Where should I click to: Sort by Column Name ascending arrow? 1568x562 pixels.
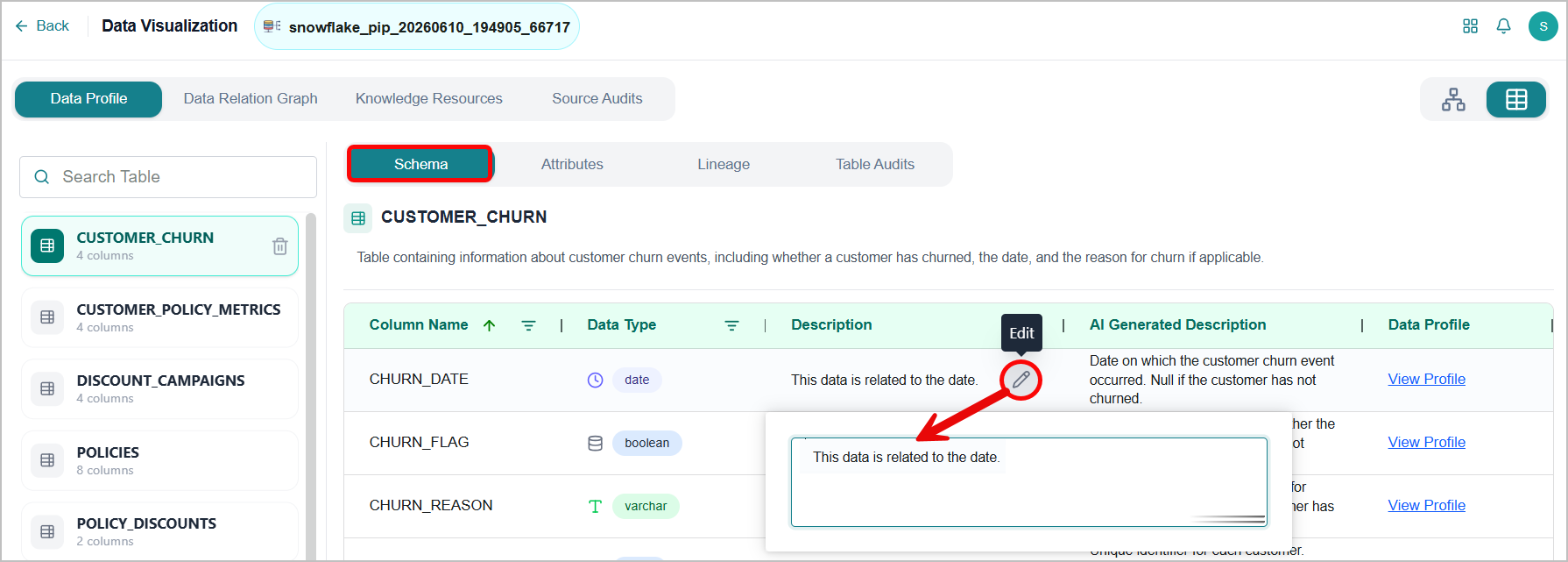[490, 325]
